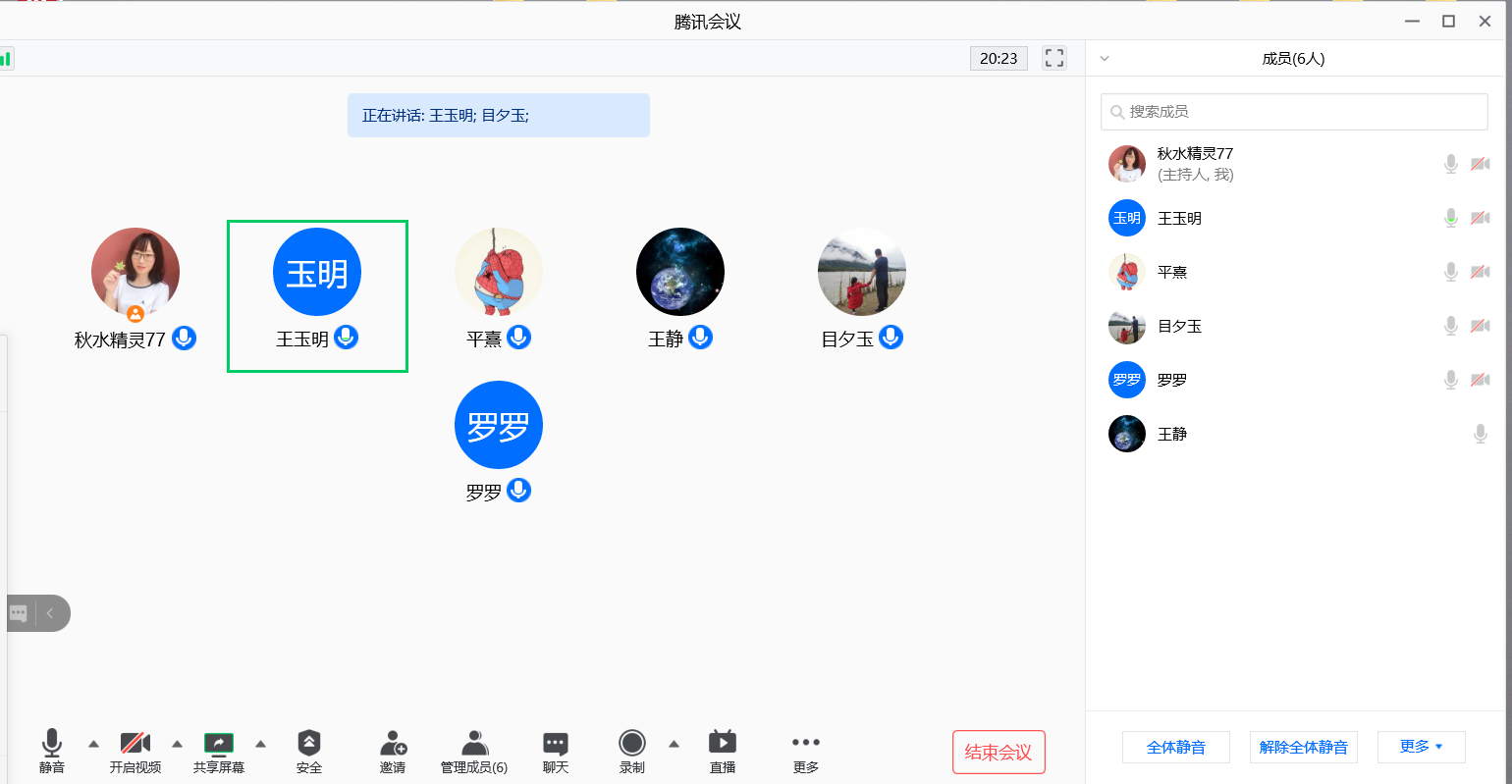Click 王静 name label in grid
1512x784 pixels.
coord(666,340)
